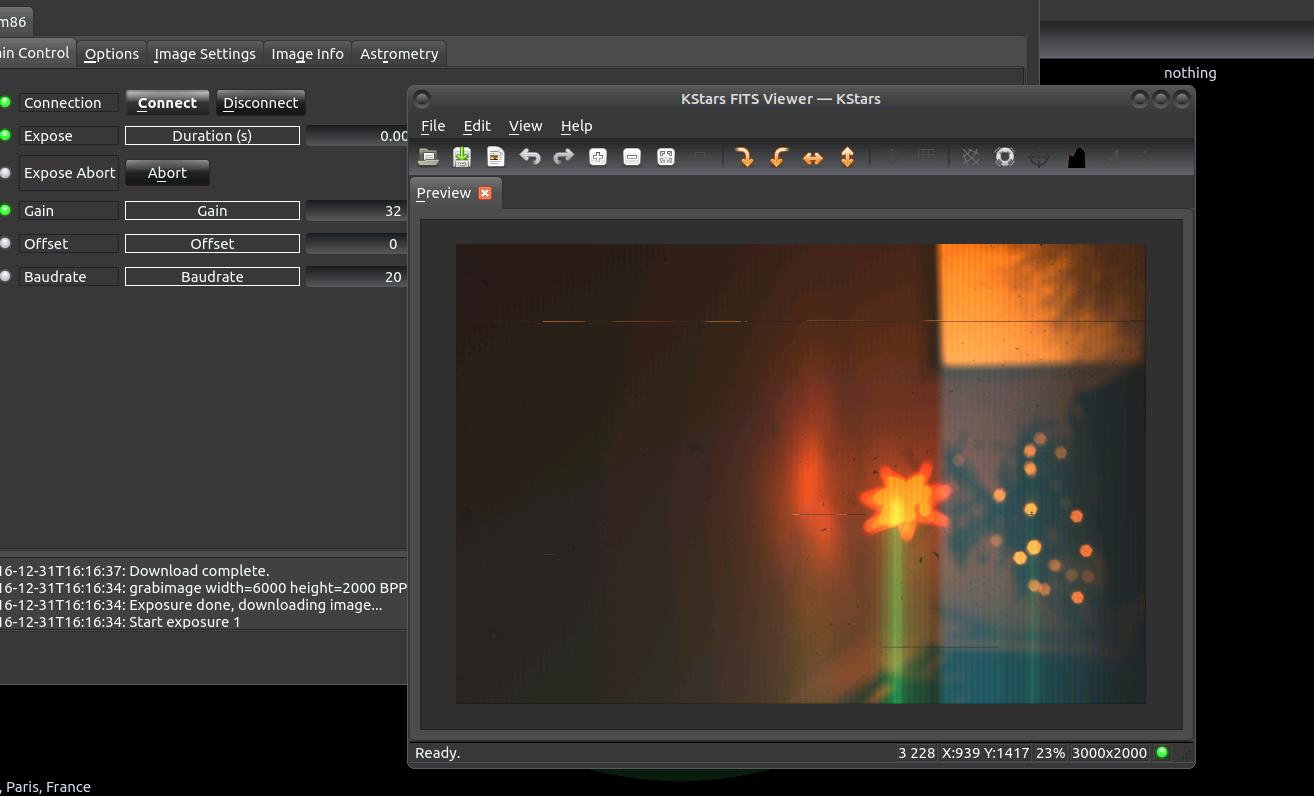Click the Offset property name box
This screenshot has width=1314, height=796.
click(212, 244)
